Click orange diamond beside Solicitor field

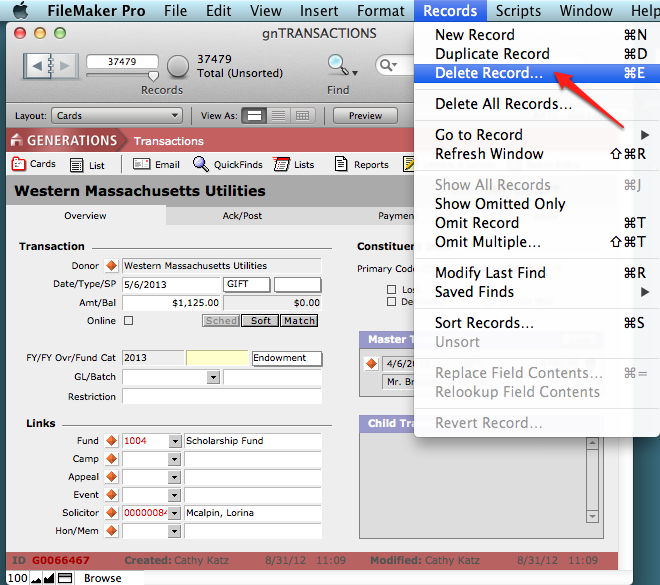tap(111, 513)
